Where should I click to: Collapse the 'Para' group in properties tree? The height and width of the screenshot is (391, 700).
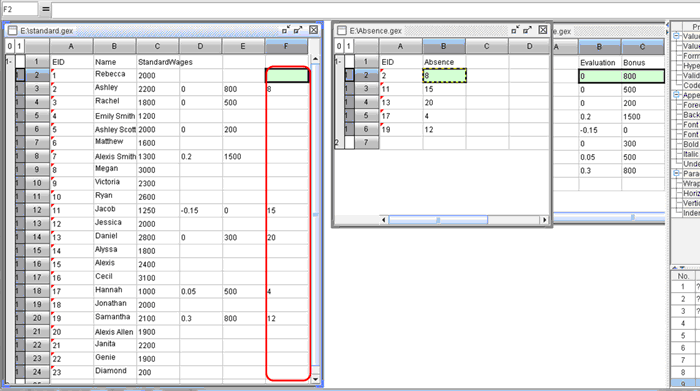[x=676, y=173]
